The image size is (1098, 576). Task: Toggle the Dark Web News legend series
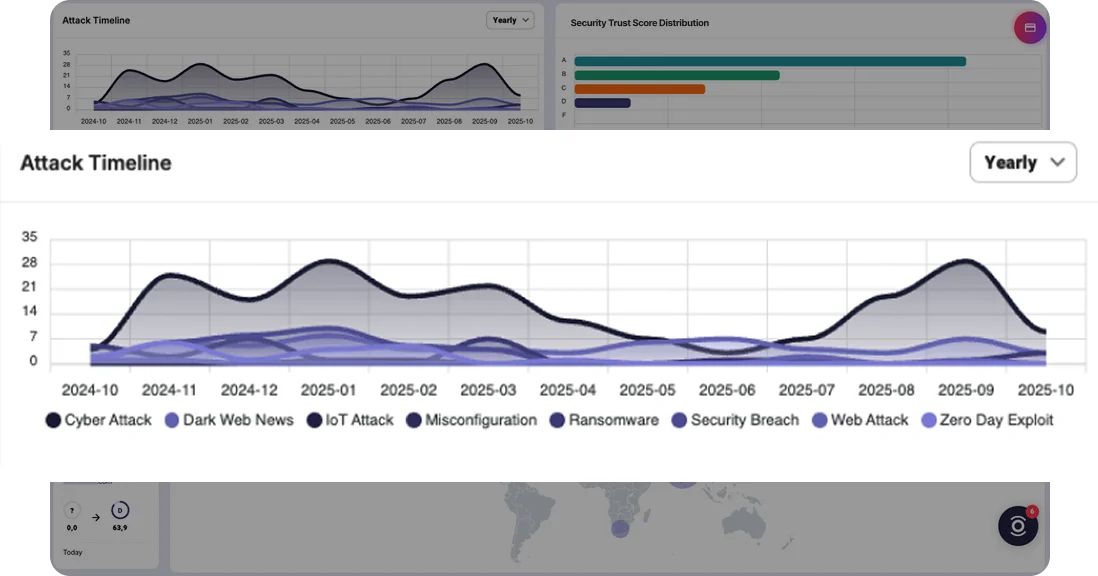point(229,420)
